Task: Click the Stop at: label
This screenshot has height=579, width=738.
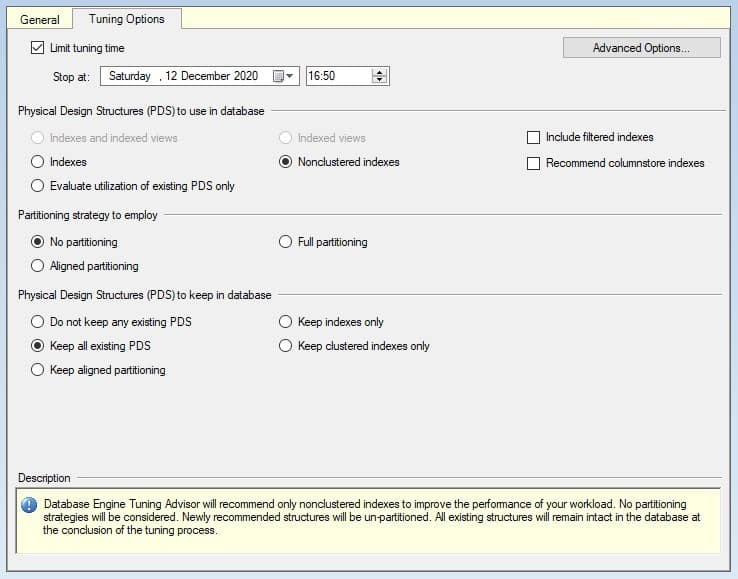Action: pos(71,77)
